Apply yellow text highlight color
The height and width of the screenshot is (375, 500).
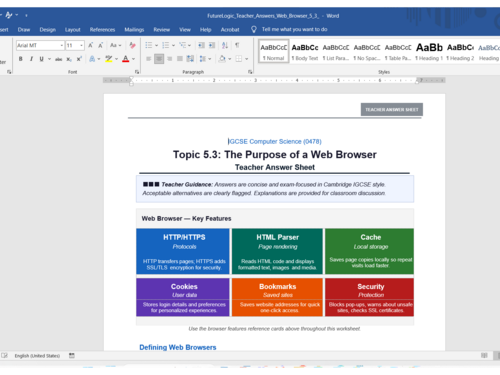click(109, 59)
